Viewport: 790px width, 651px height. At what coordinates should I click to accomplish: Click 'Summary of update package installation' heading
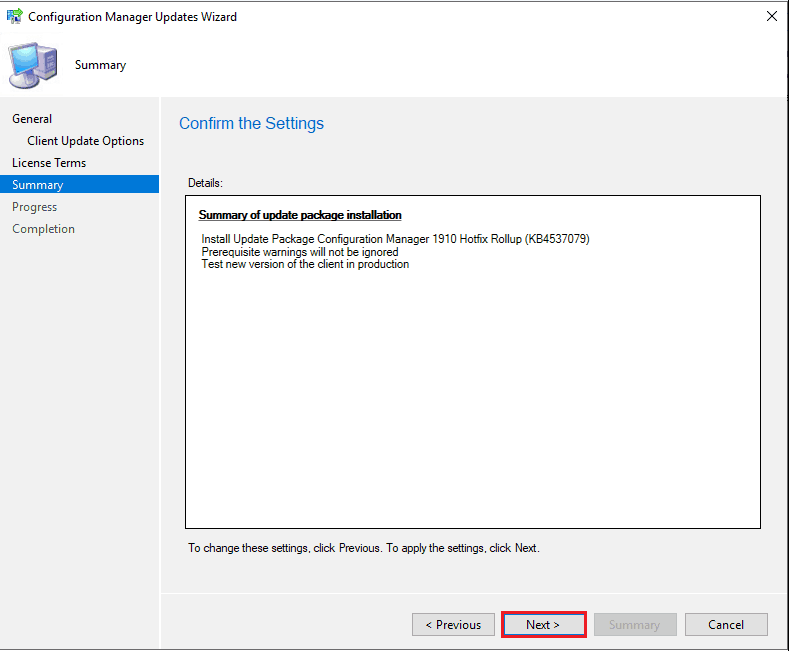click(300, 215)
